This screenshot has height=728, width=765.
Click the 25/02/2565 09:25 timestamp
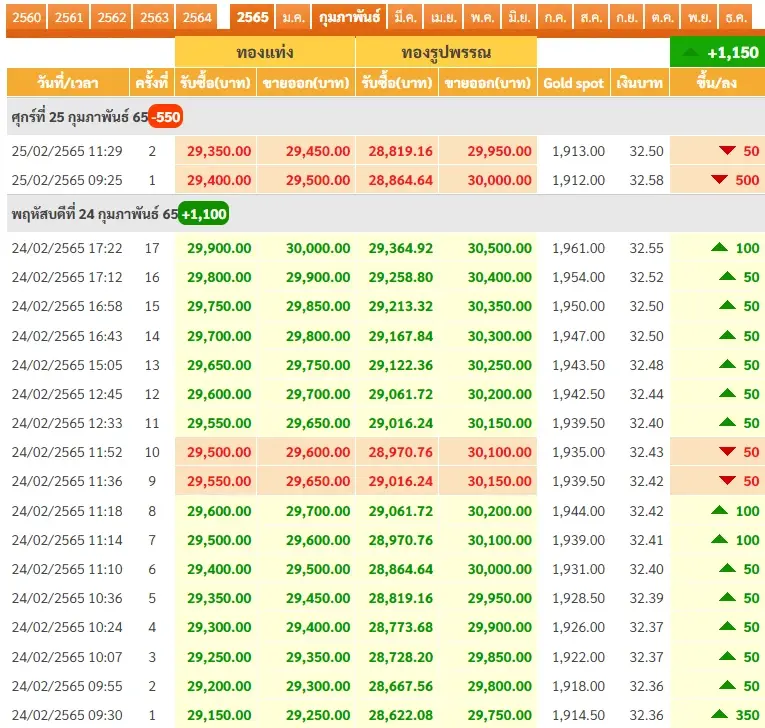pyautogui.click(x=67, y=181)
